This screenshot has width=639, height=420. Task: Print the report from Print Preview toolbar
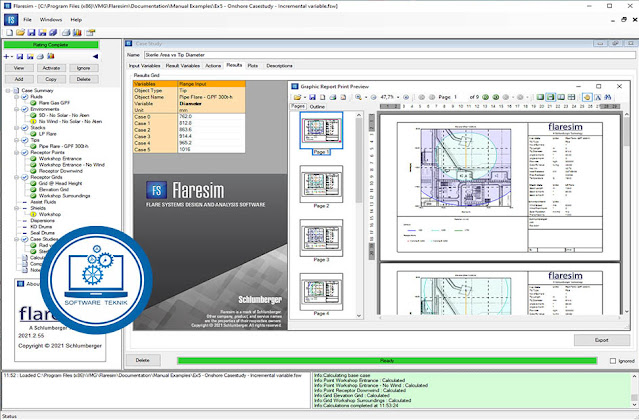pos(333,97)
